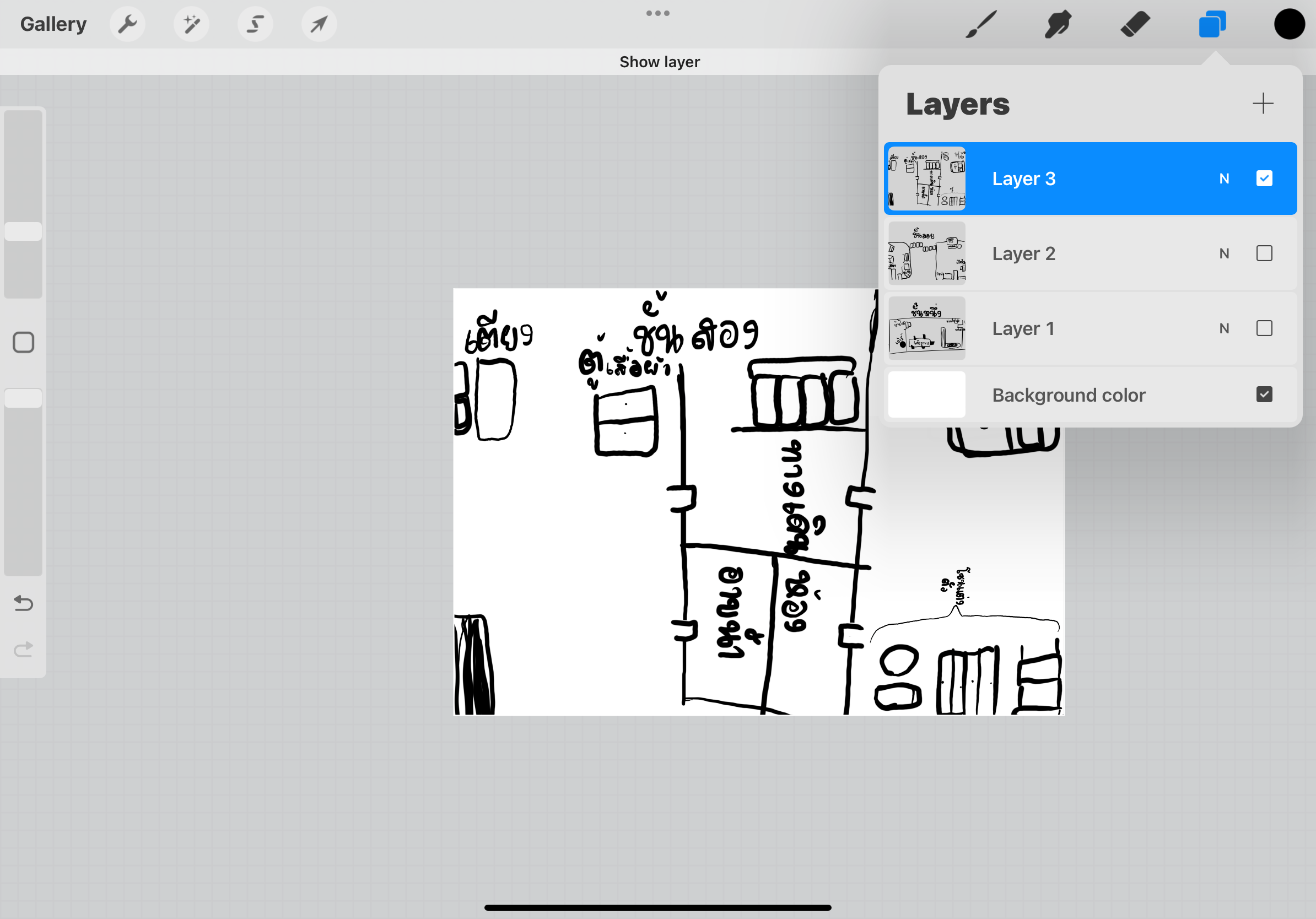Open the Actions wrench menu
Image resolution: width=1316 pixels, height=919 pixels.
click(x=127, y=24)
